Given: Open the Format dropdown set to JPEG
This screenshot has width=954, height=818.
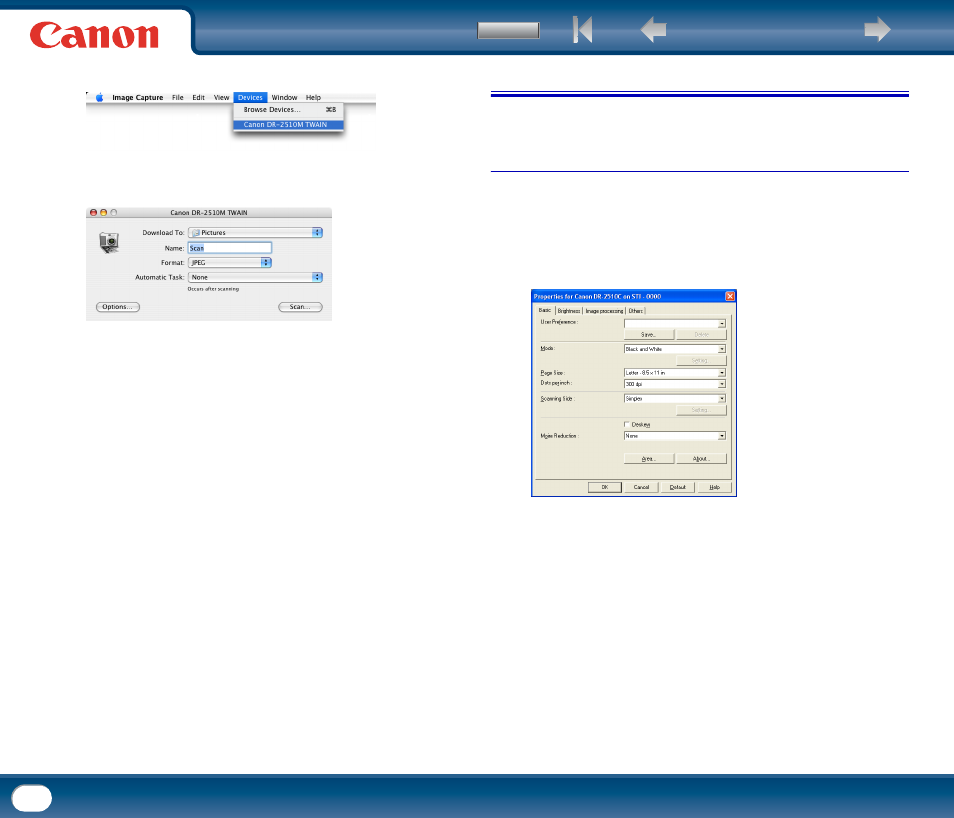Looking at the screenshot, I should point(229,262).
